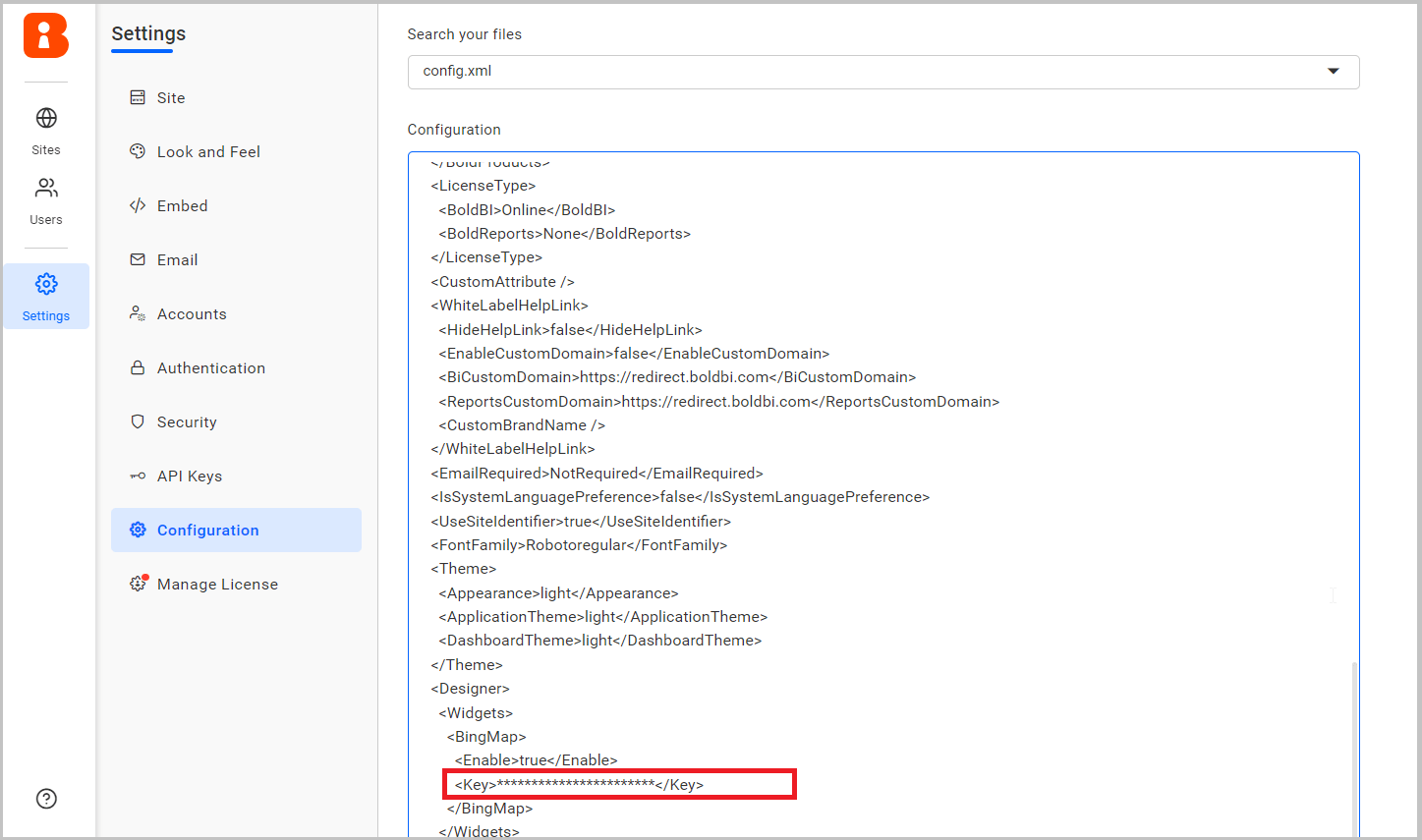Open the API Keys key icon

coord(138,476)
